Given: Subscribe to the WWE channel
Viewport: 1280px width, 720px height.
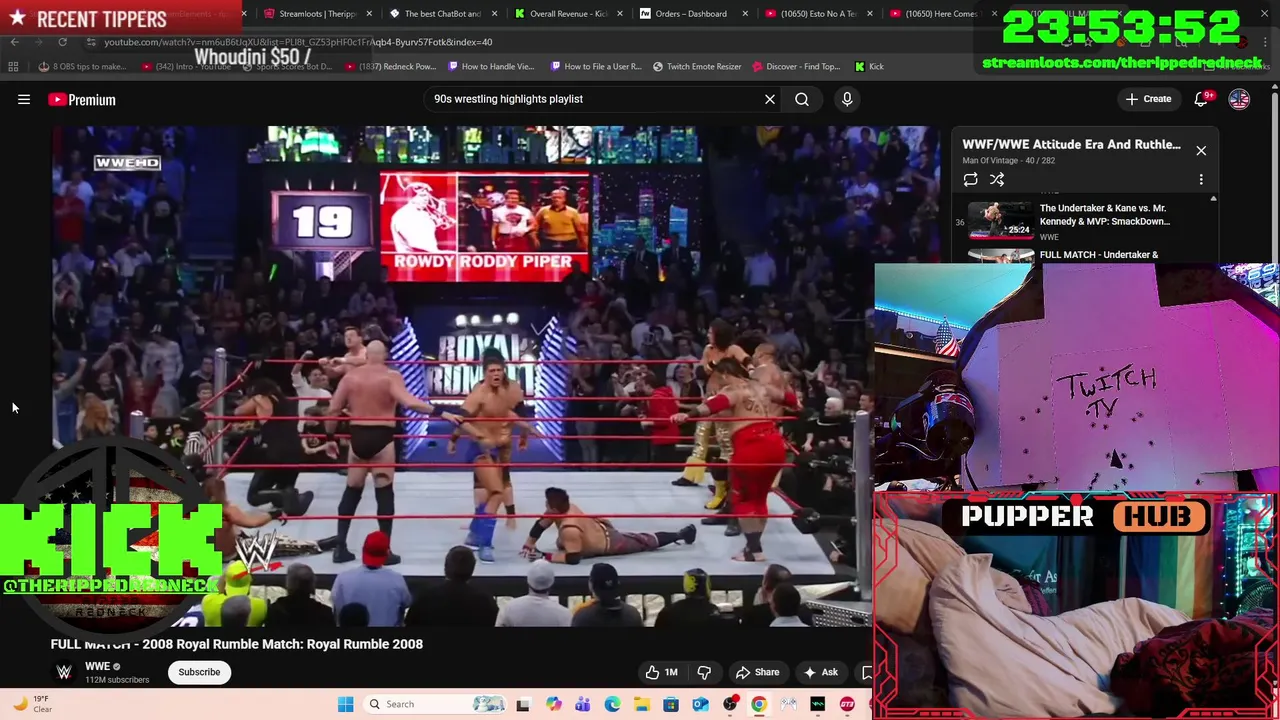Looking at the screenshot, I should coord(199,672).
